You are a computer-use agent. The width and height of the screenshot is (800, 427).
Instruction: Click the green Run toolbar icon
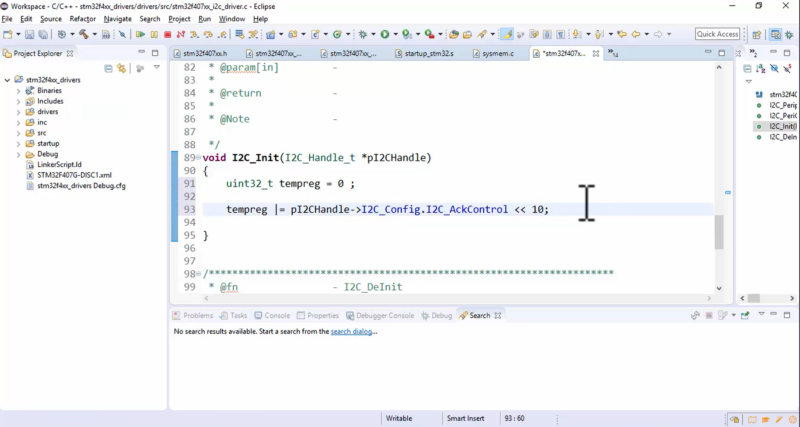385,34
